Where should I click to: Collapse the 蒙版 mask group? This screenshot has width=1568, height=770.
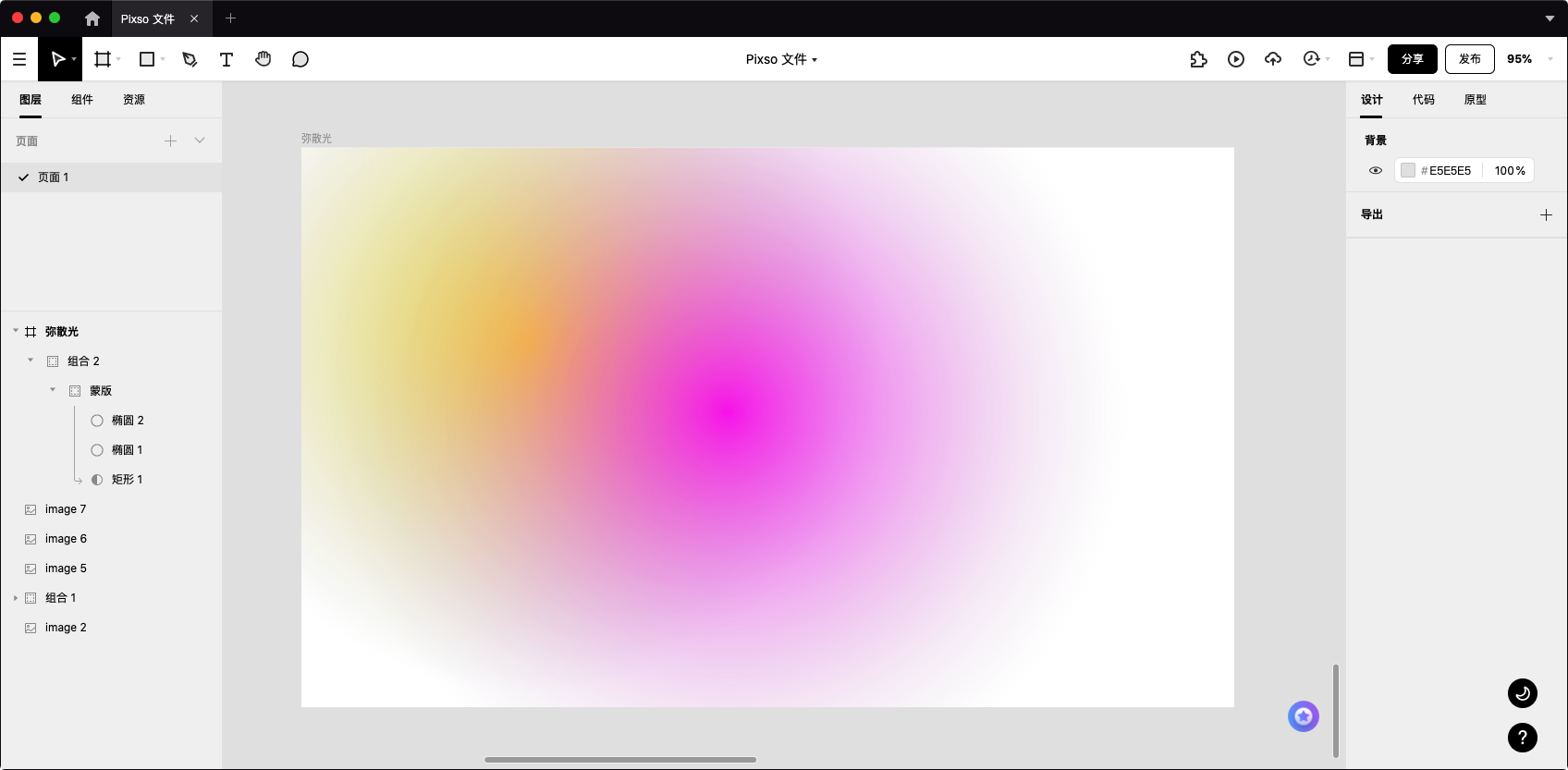[x=53, y=390]
